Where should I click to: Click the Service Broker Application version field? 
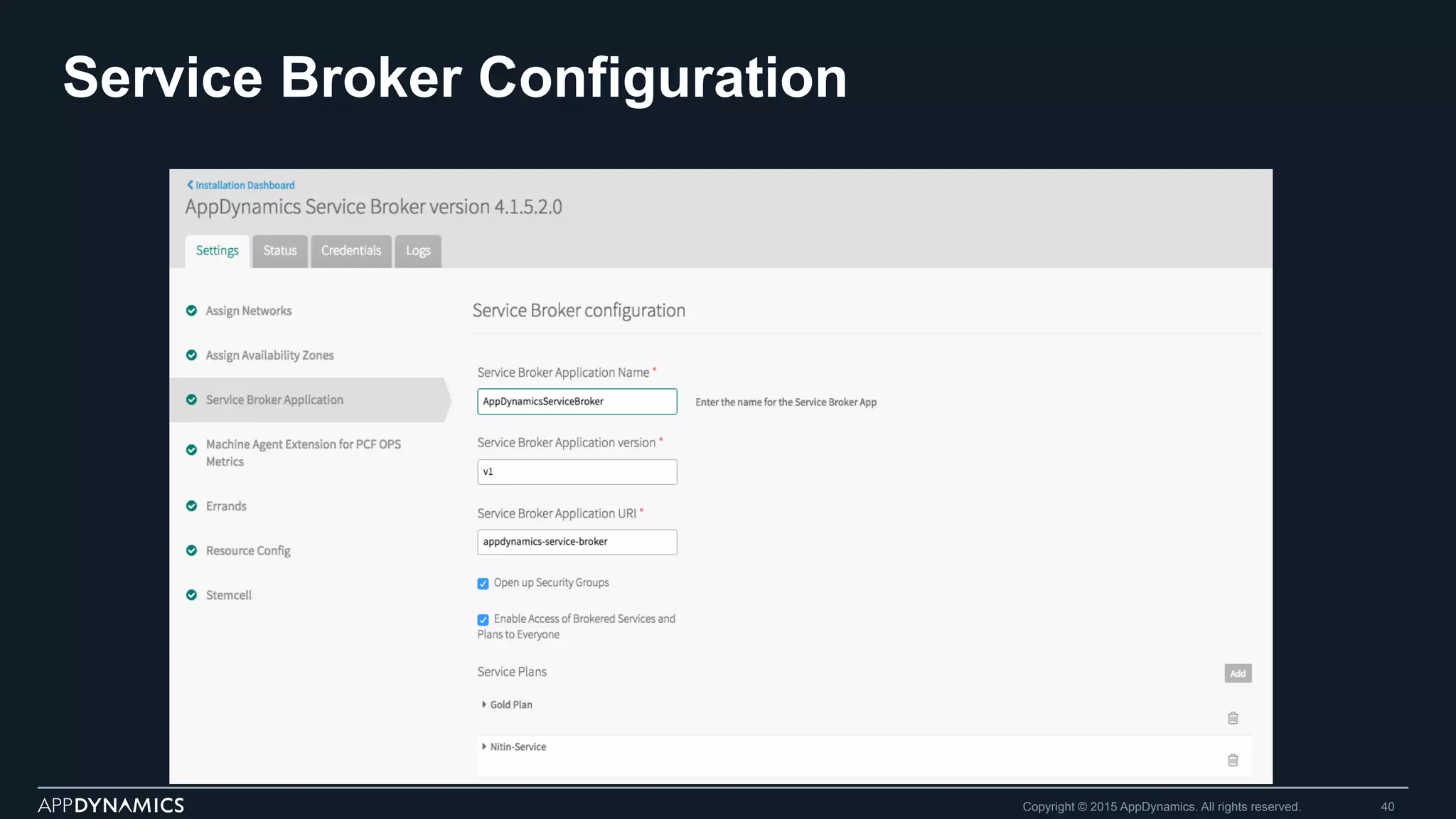(577, 472)
